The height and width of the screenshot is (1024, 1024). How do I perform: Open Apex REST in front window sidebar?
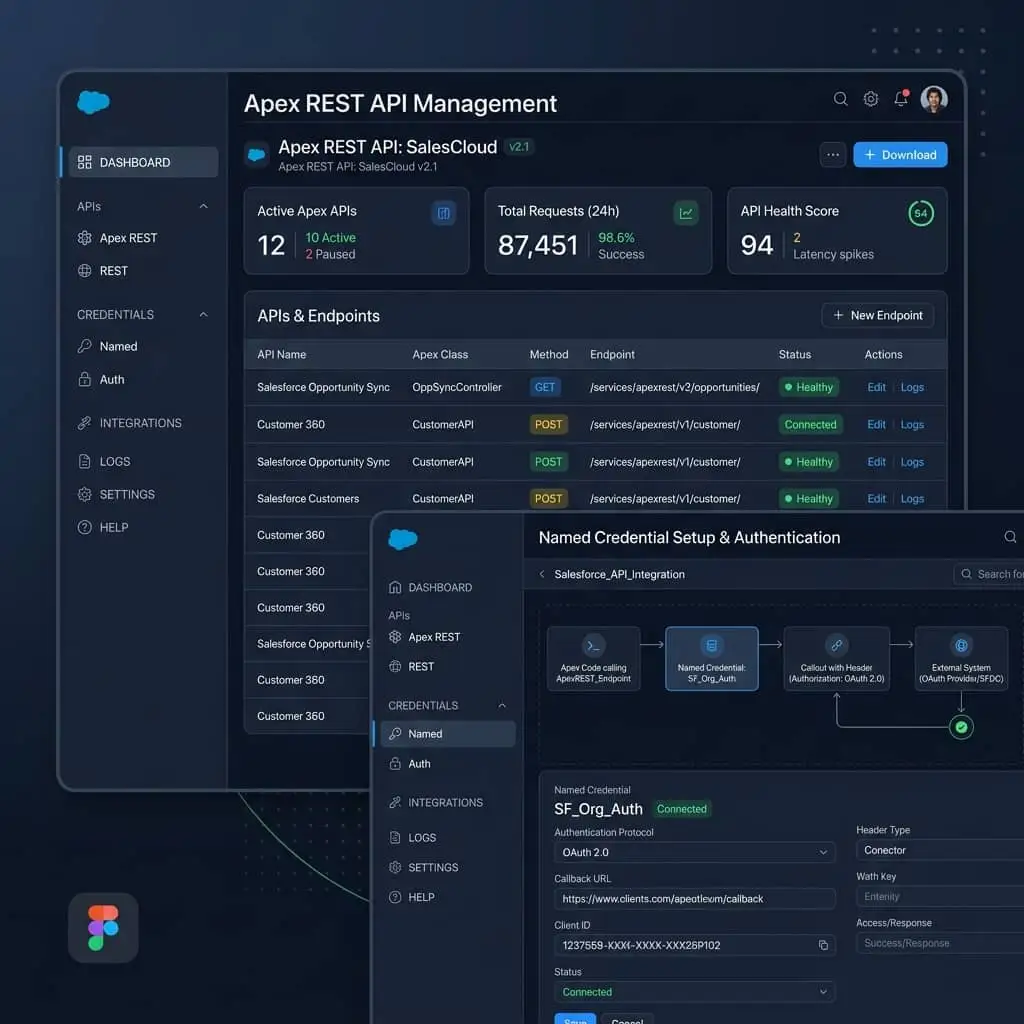pyautogui.click(x=424, y=637)
